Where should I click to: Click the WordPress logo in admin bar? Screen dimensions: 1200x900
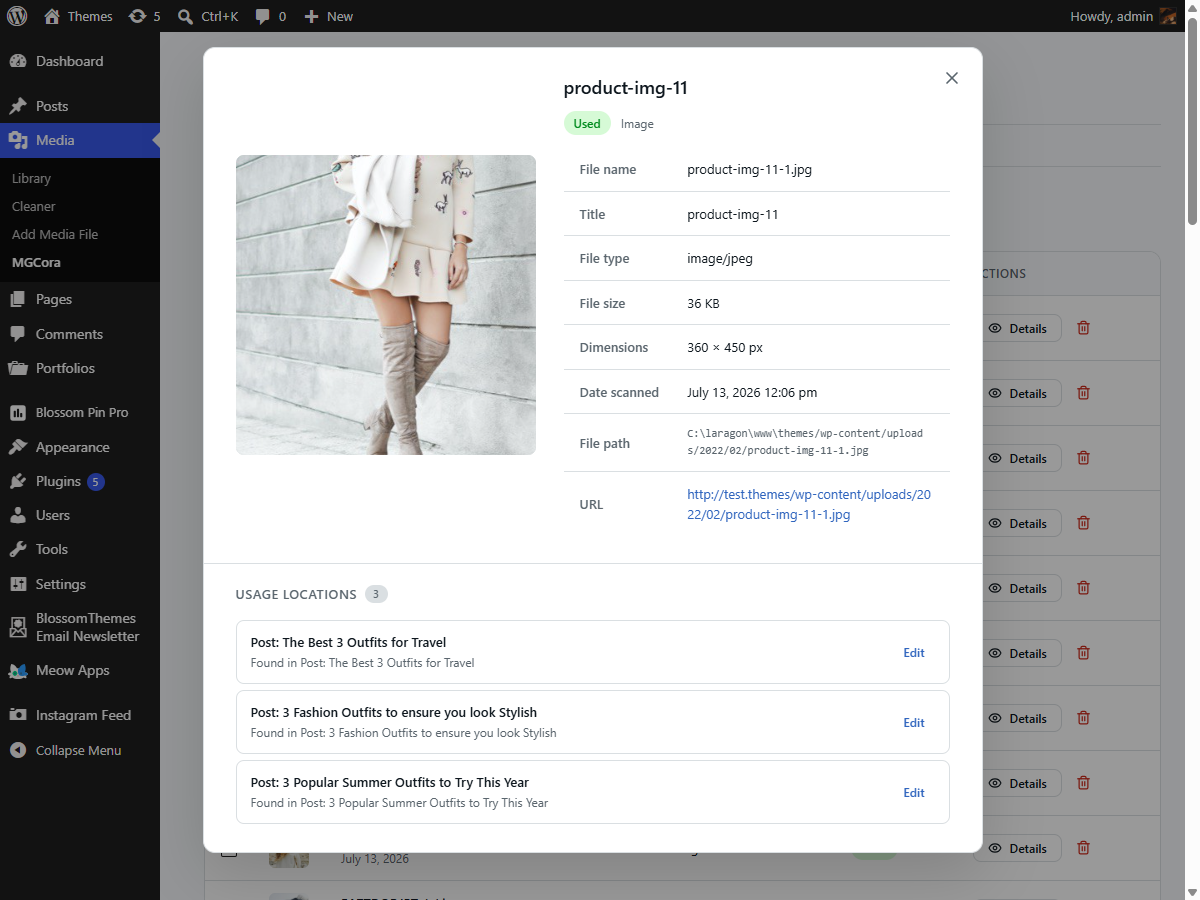17,16
